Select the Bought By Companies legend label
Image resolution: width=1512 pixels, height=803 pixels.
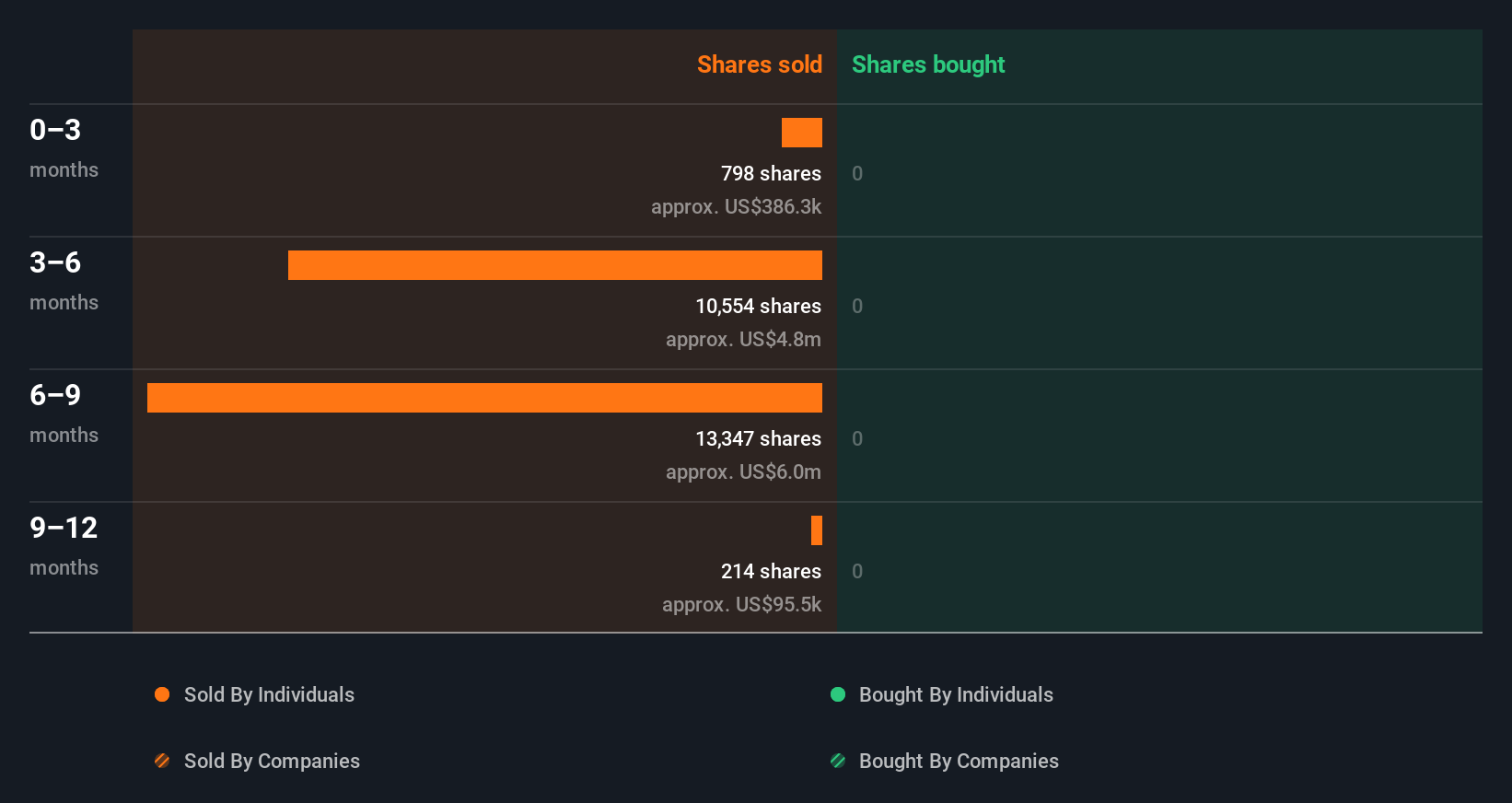pyautogui.click(x=959, y=761)
